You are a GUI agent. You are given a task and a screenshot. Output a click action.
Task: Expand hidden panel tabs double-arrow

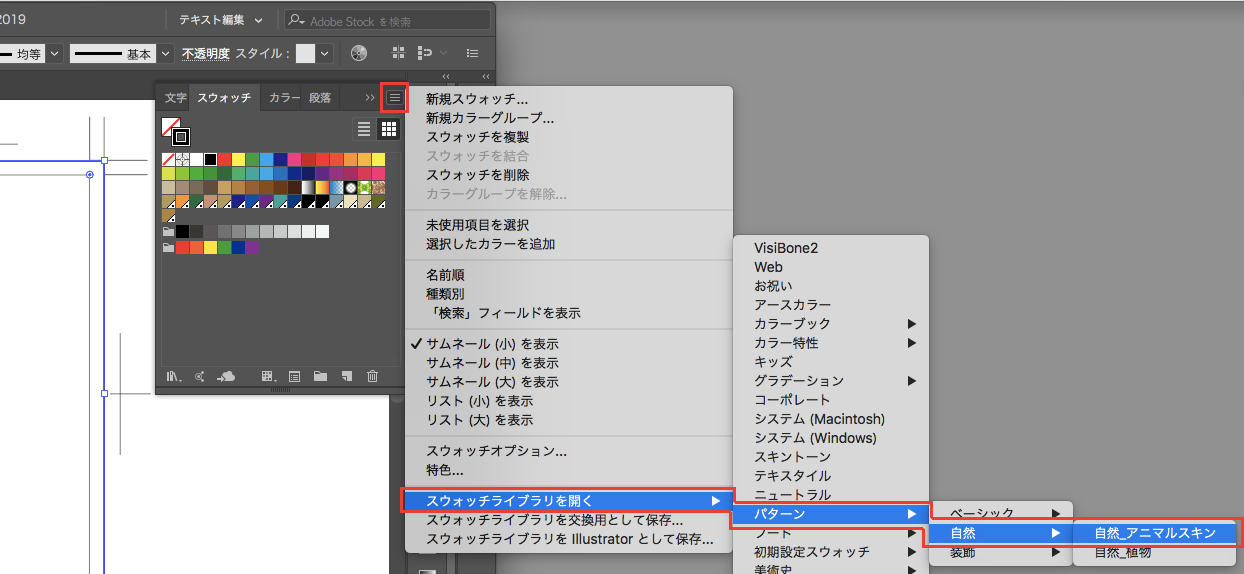click(x=370, y=98)
